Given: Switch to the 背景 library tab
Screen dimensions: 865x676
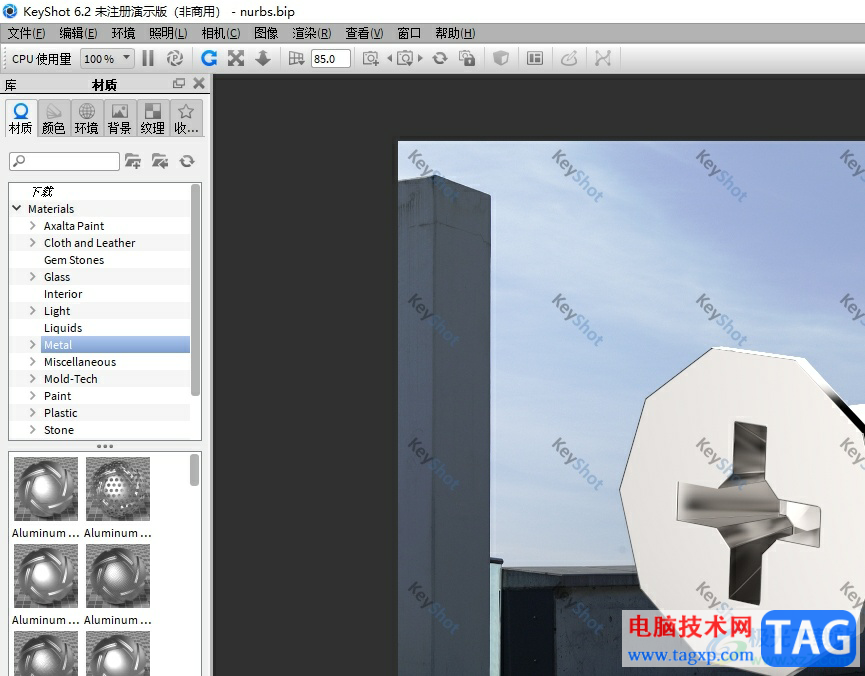Looking at the screenshot, I should (x=120, y=118).
